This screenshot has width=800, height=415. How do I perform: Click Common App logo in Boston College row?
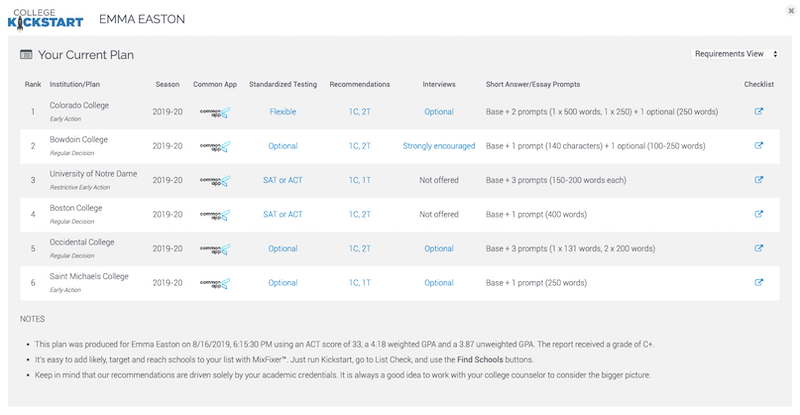[215, 215]
